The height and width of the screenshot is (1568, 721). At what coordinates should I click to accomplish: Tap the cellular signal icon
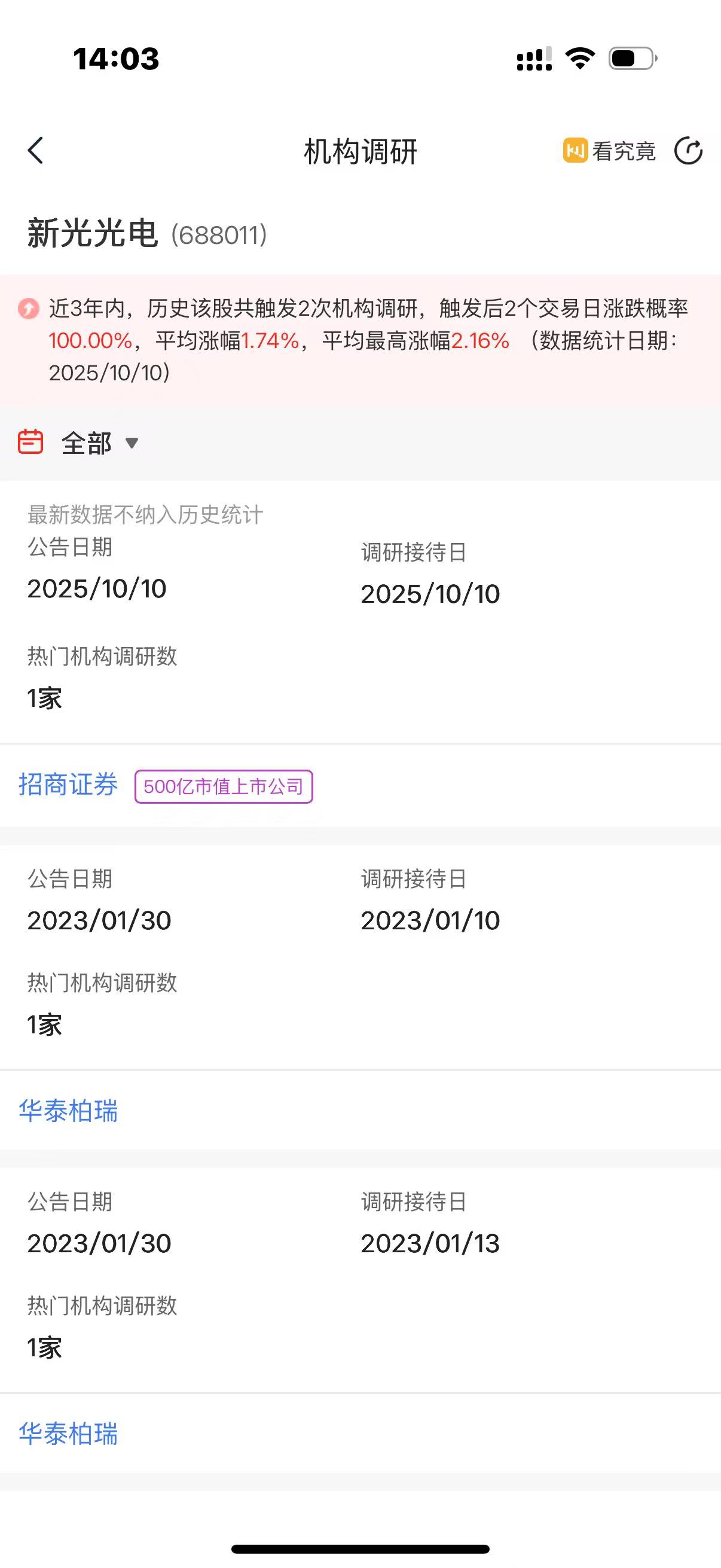pos(534,59)
